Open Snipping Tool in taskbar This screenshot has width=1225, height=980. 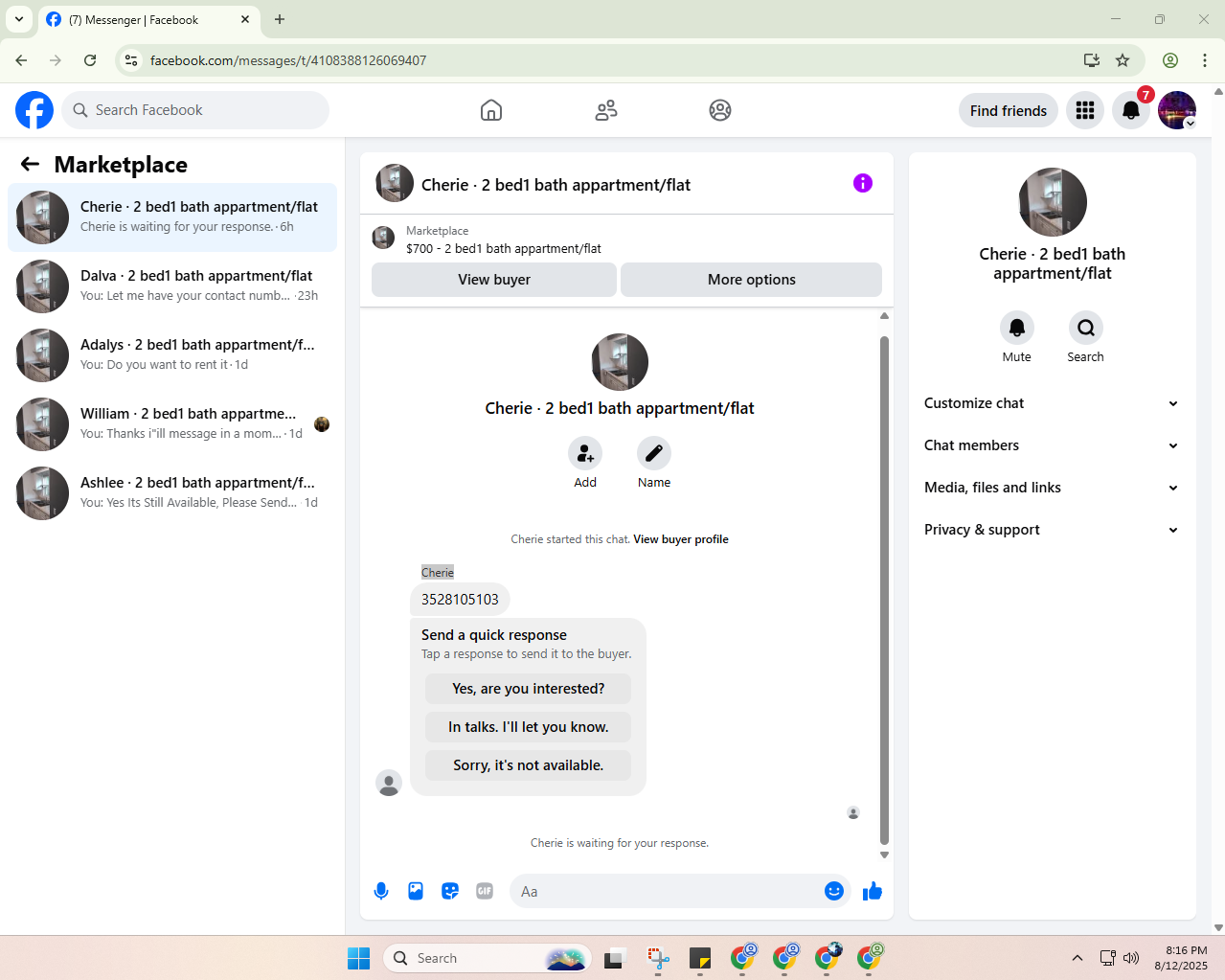[658, 958]
